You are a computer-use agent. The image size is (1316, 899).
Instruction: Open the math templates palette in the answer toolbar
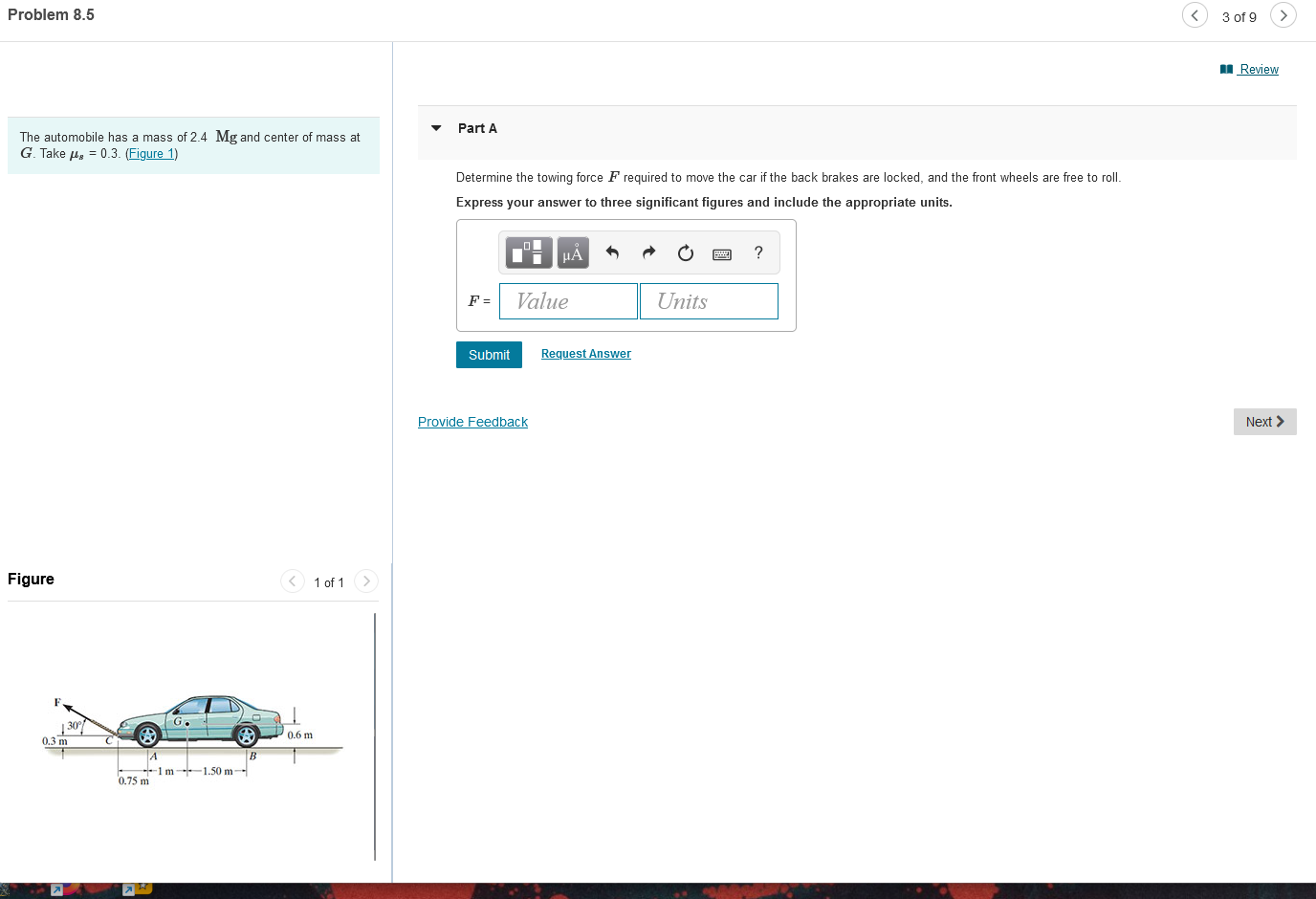coord(528,252)
